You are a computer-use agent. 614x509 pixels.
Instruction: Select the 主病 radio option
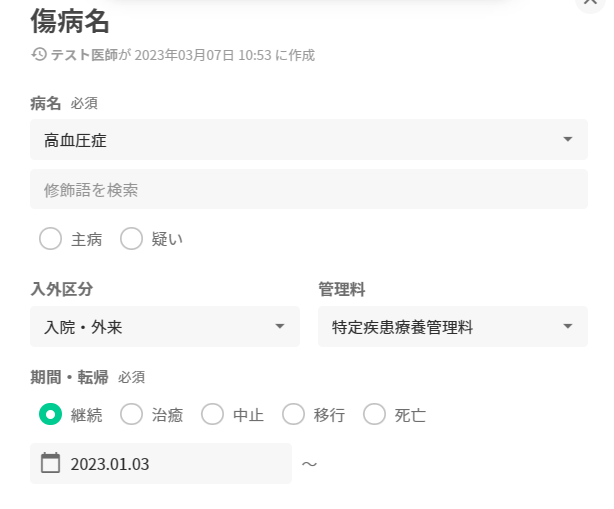point(51,239)
